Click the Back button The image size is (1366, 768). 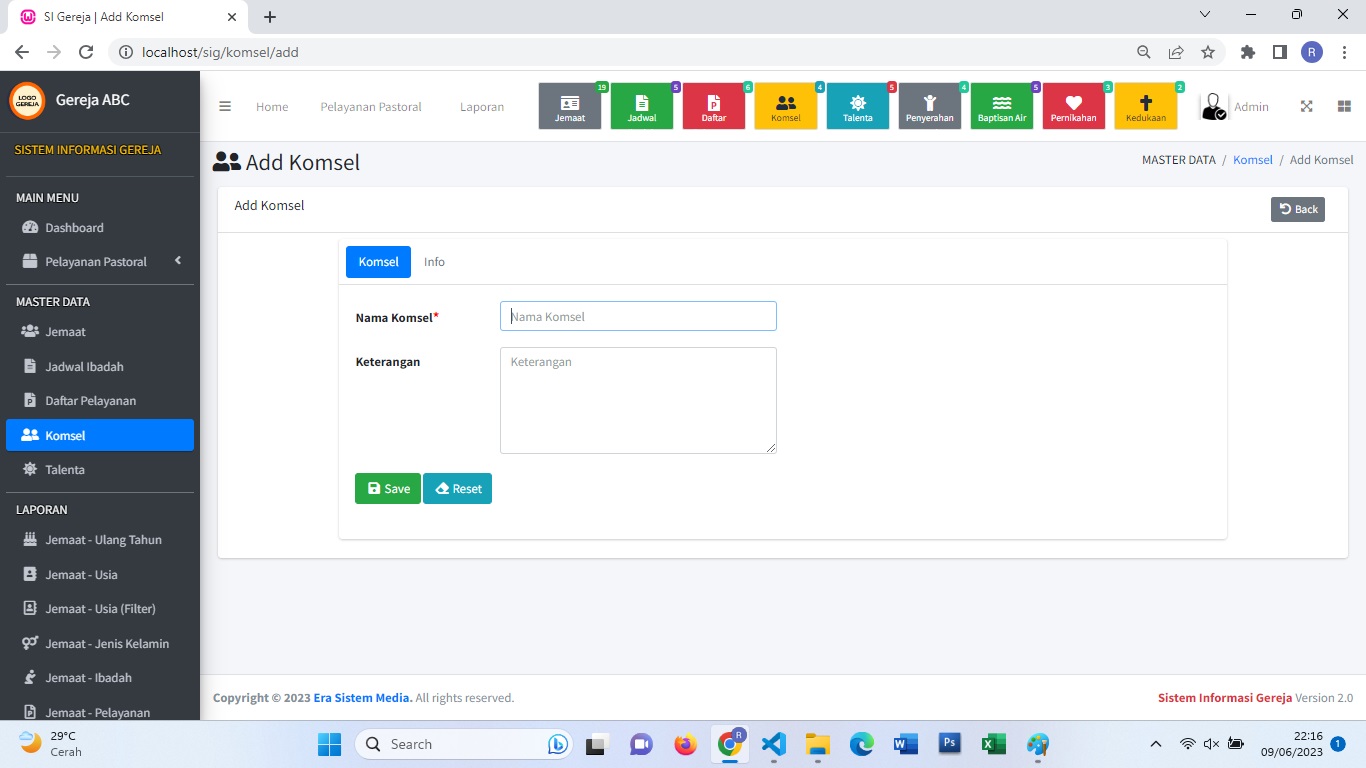tap(1298, 209)
